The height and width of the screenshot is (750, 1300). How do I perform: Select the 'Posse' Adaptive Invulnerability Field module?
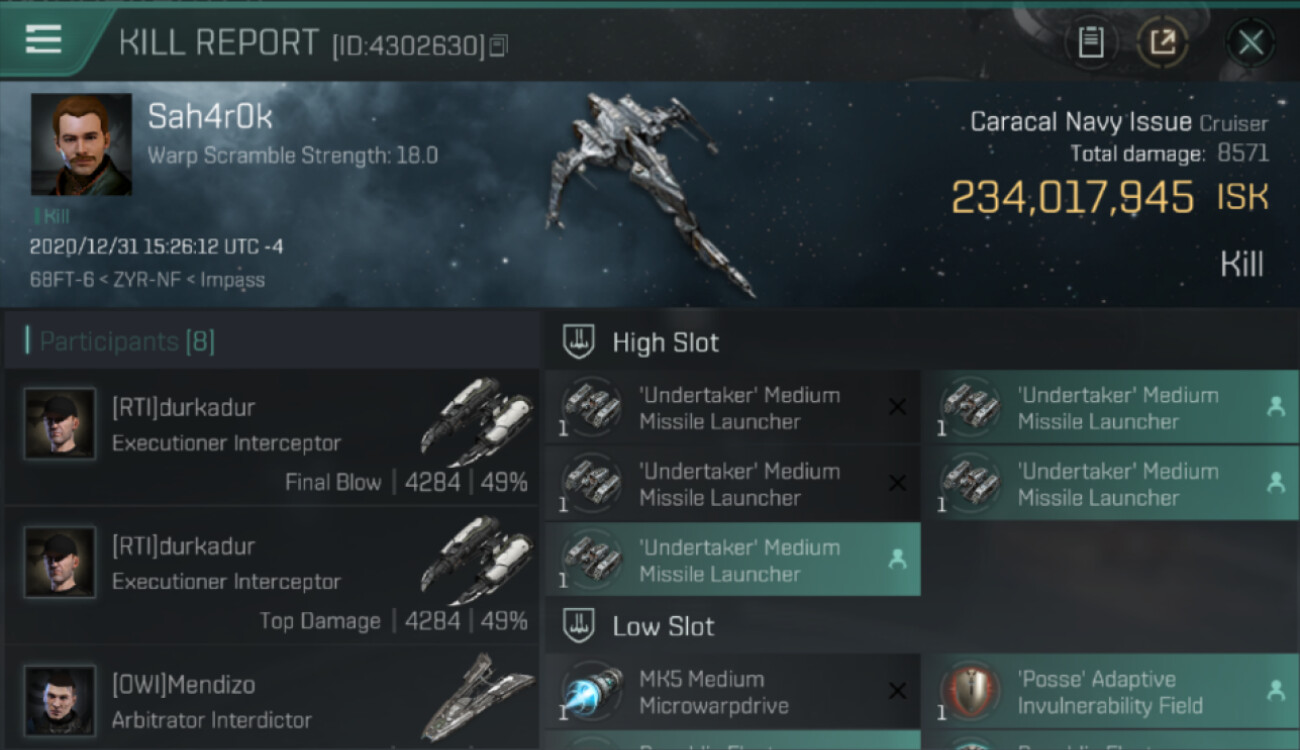click(x=1112, y=691)
